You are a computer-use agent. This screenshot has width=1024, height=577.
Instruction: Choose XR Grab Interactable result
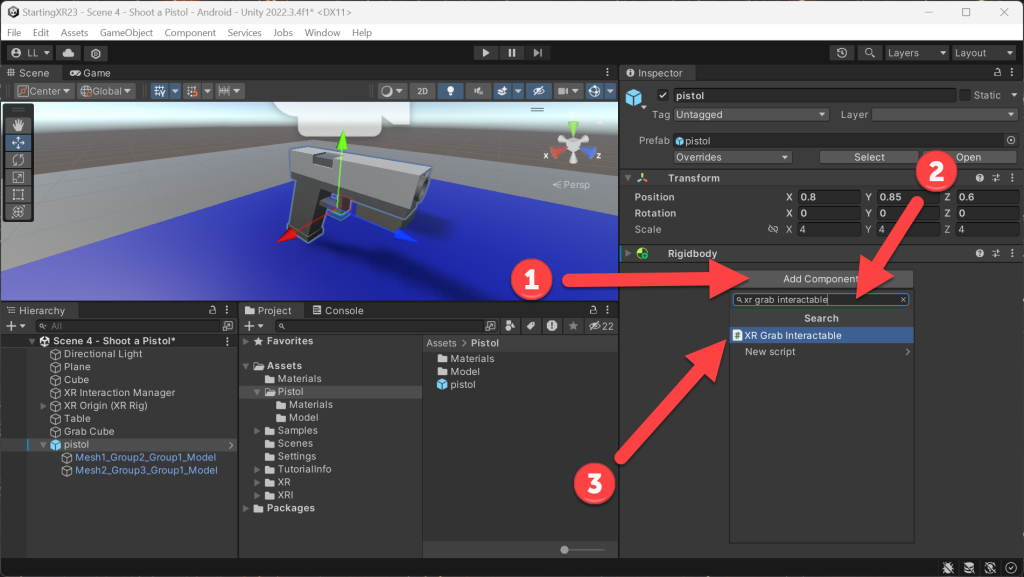pos(822,335)
